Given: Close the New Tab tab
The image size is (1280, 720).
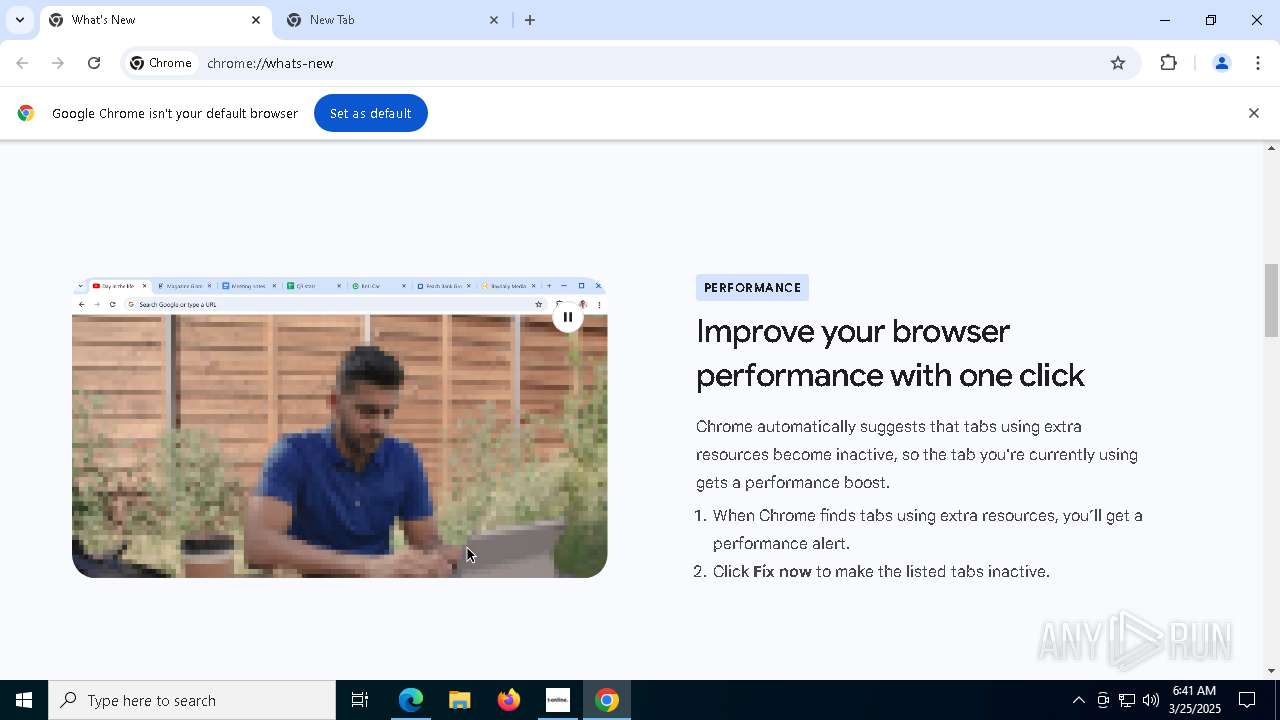Looking at the screenshot, I should pos(493,20).
